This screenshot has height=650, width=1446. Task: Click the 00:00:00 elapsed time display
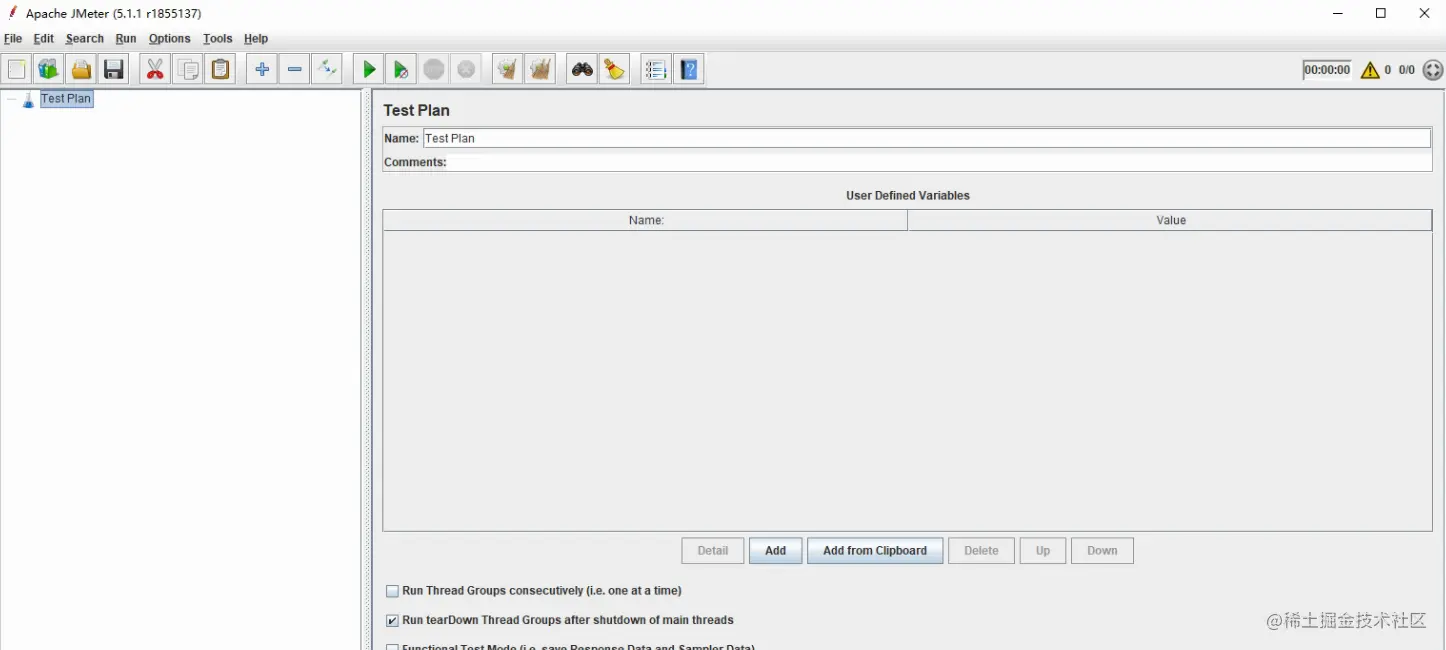[x=1327, y=70]
